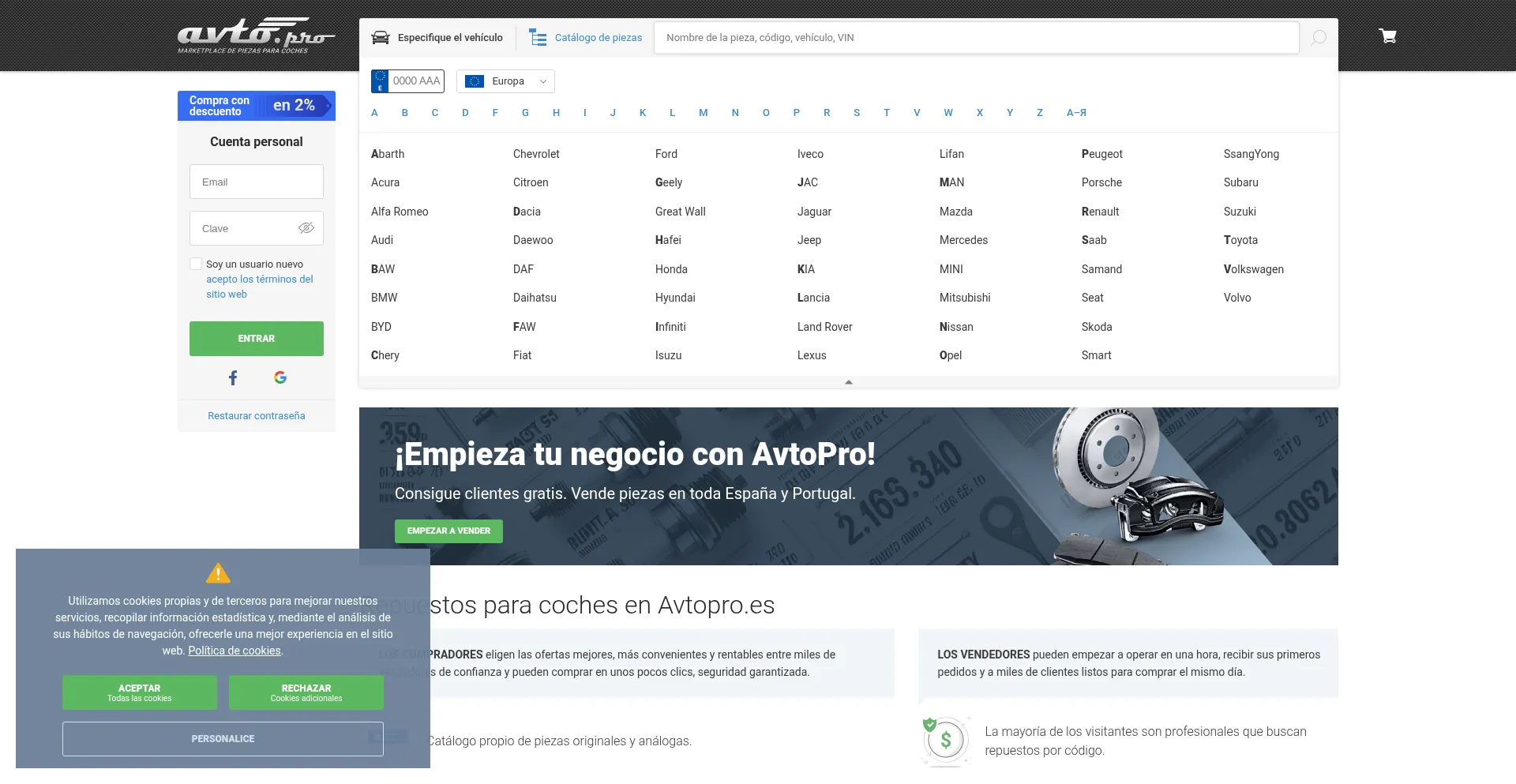The height and width of the screenshot is (784, 1516).
Task: Click the Catálogo de piezas list icon
Action: (538, 38)
